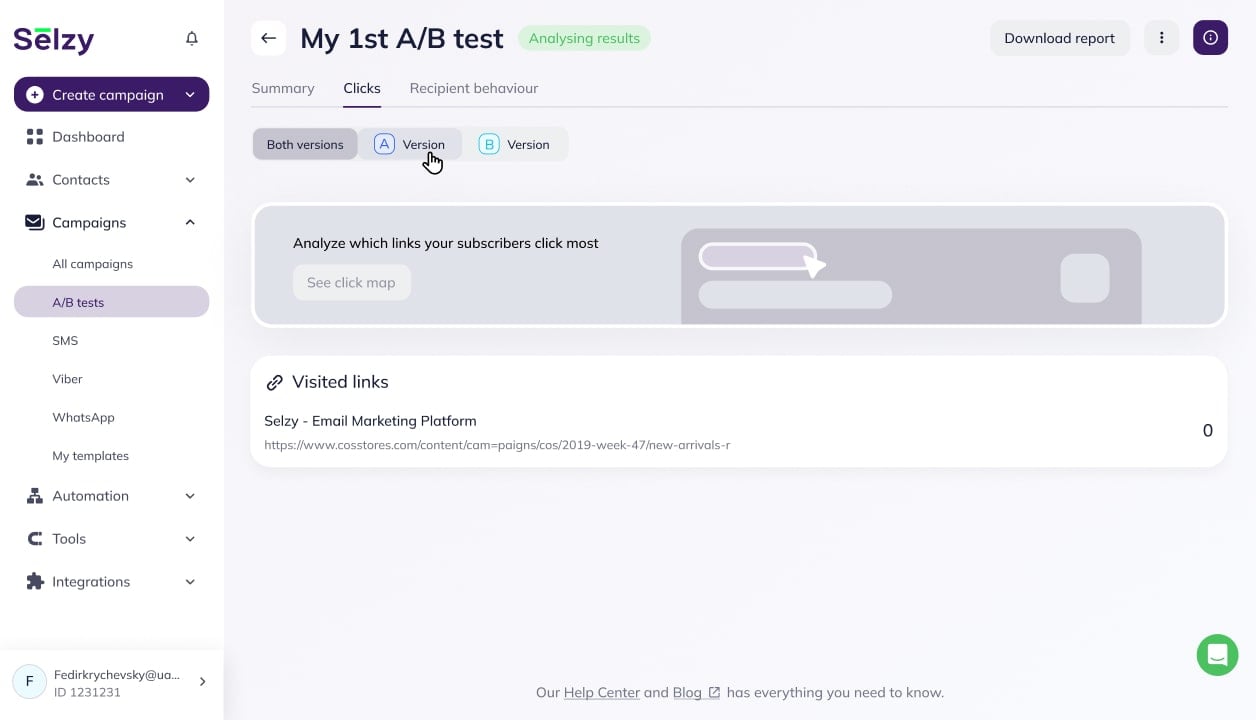The width and height of the screenshot is (1256, 720).
Task: Open the Recipient behaviour tab
Action: pos(474,88)
